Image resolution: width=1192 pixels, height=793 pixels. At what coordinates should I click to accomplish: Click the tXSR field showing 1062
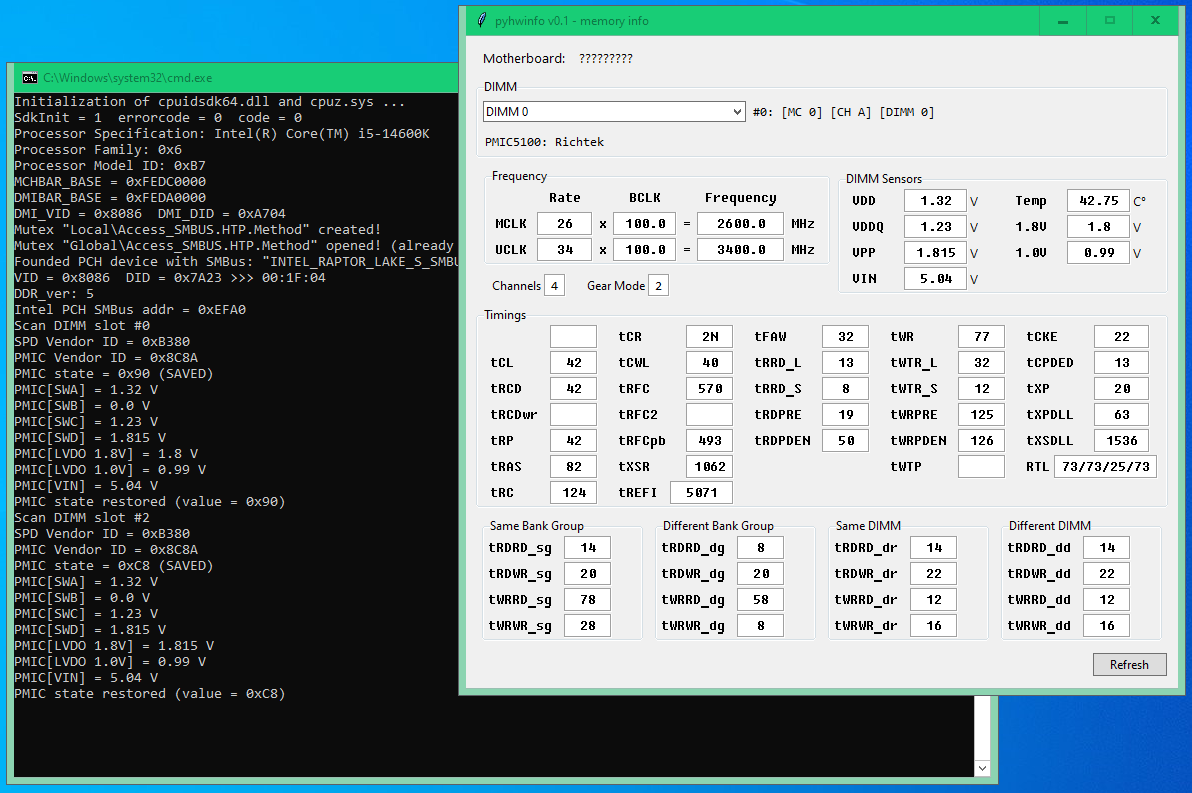[x=709, y=466]
